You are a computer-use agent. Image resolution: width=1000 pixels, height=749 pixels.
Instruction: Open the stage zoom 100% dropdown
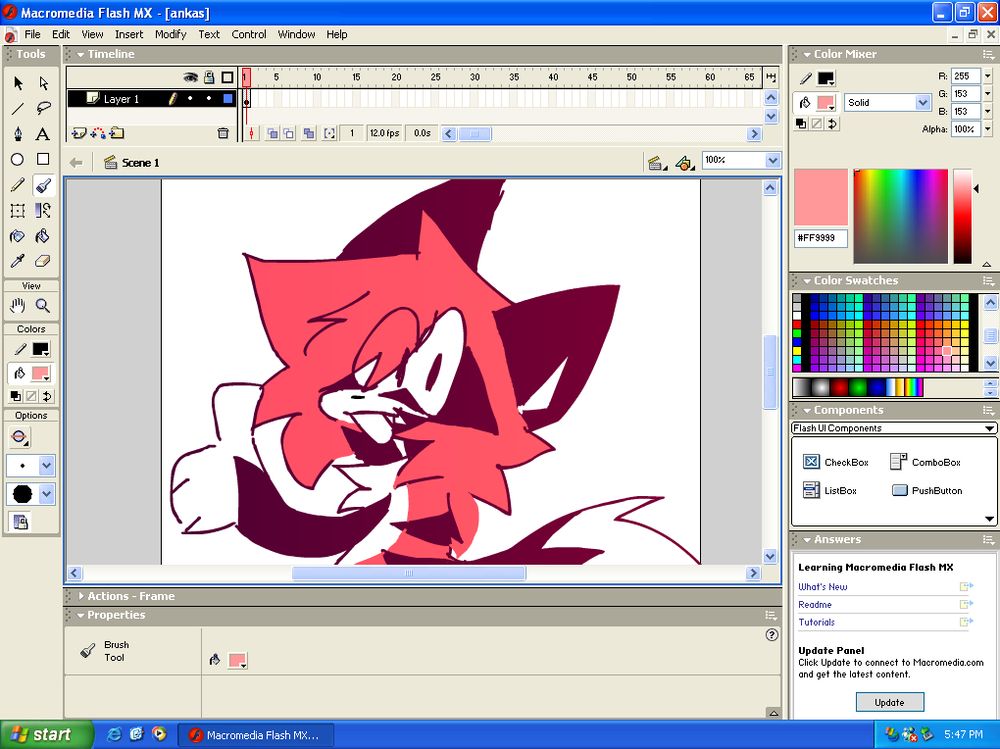click(x=772, y=160)
